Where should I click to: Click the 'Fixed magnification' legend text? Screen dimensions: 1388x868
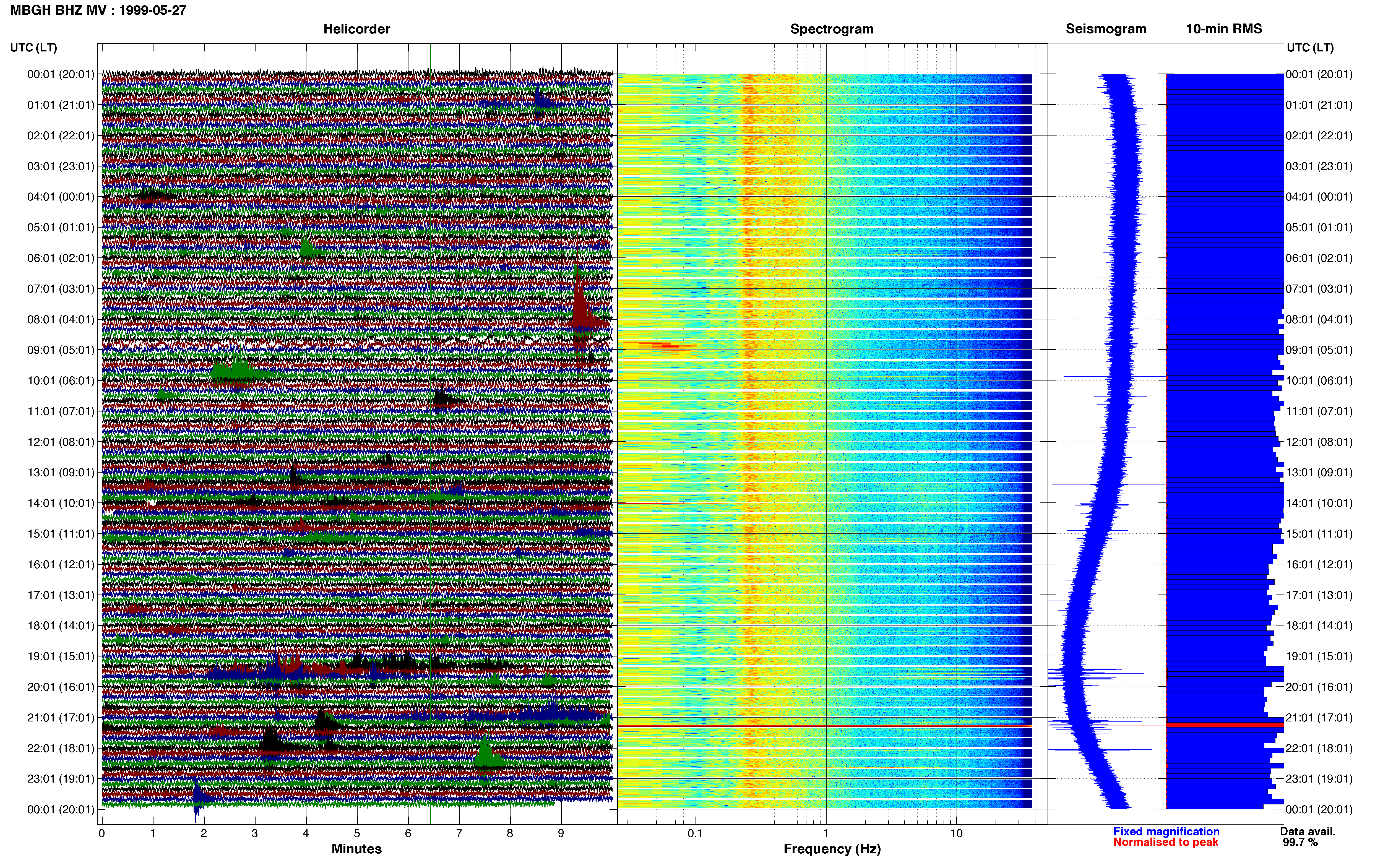(x=1166, y=831)
